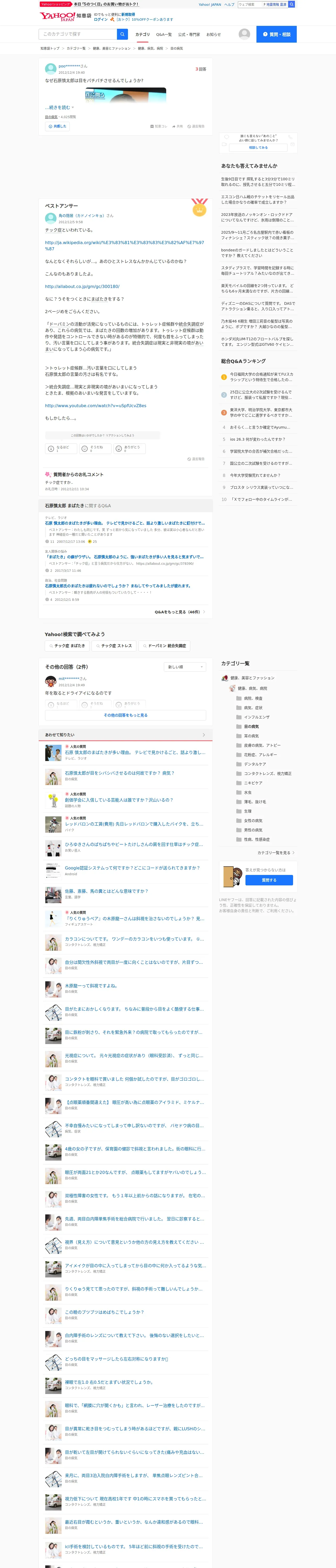
Task: Click folder icon beside 女性の病気
Action: pyautogui.click(x=239, y=821)
